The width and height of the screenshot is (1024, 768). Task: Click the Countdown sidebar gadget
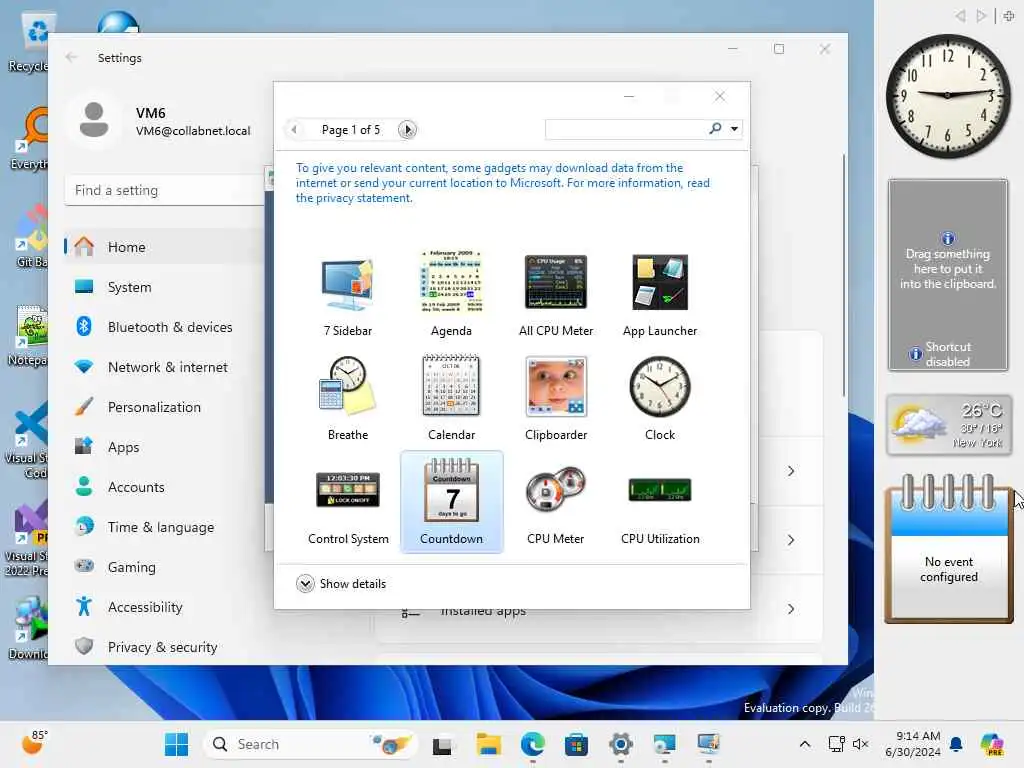[948, 549]
